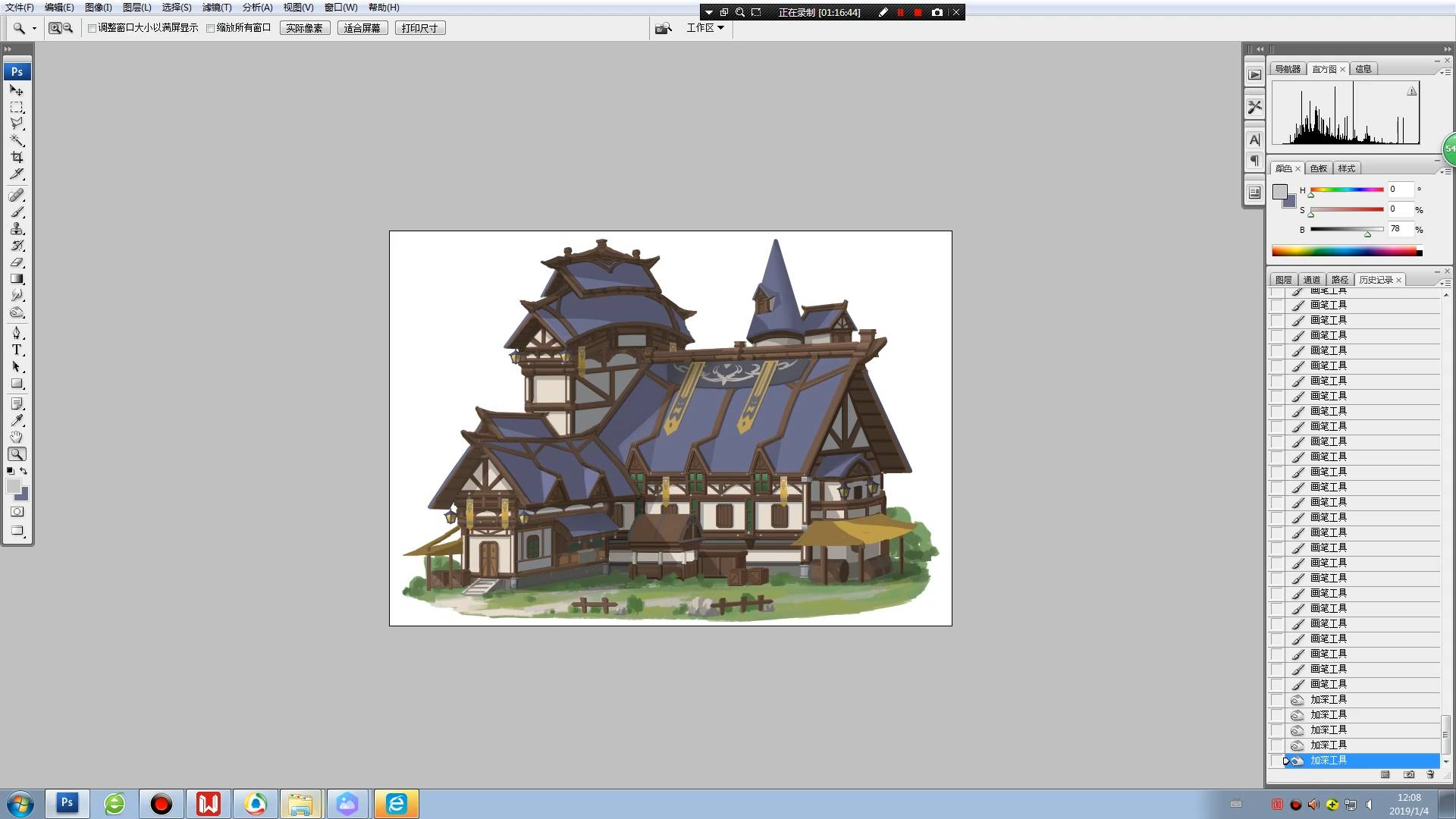
Task: Open the Character panel dock icon
Action: click(1254, 140)
